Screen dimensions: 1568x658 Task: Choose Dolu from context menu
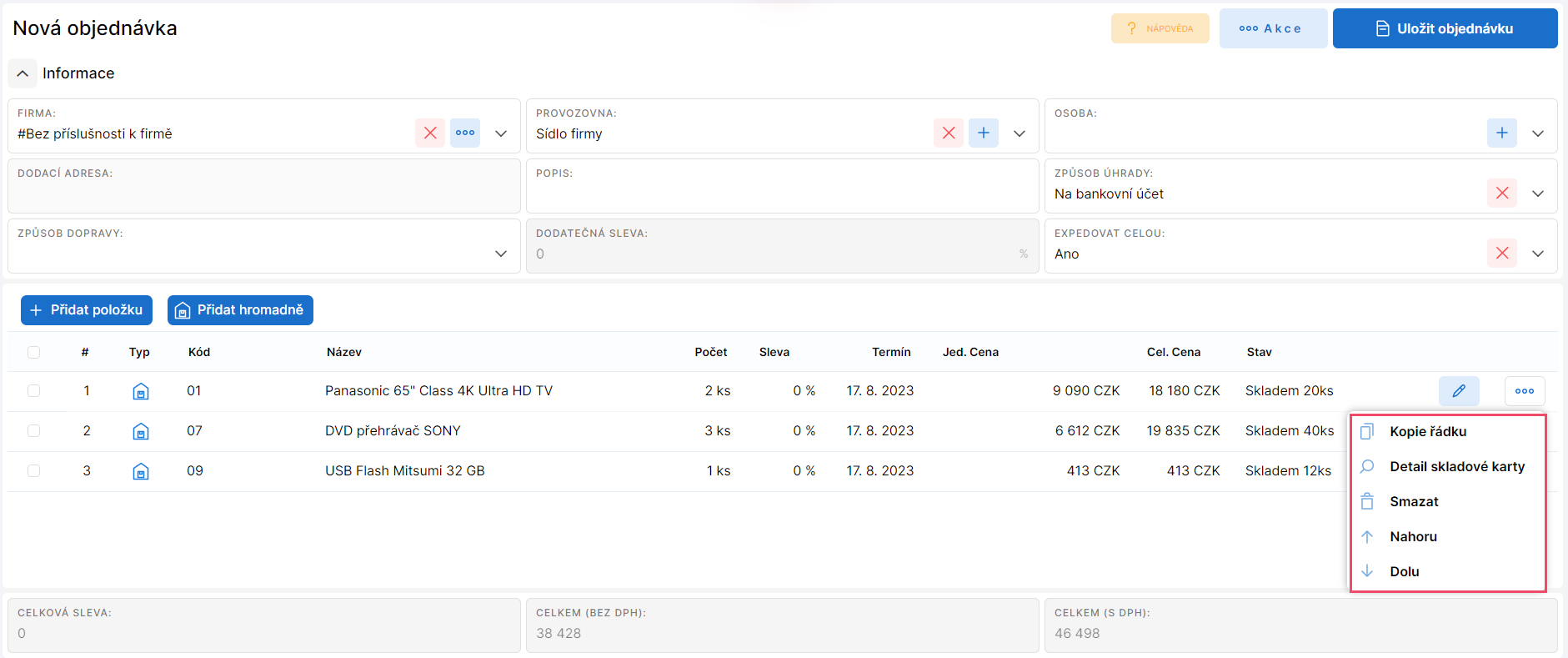1448,571
